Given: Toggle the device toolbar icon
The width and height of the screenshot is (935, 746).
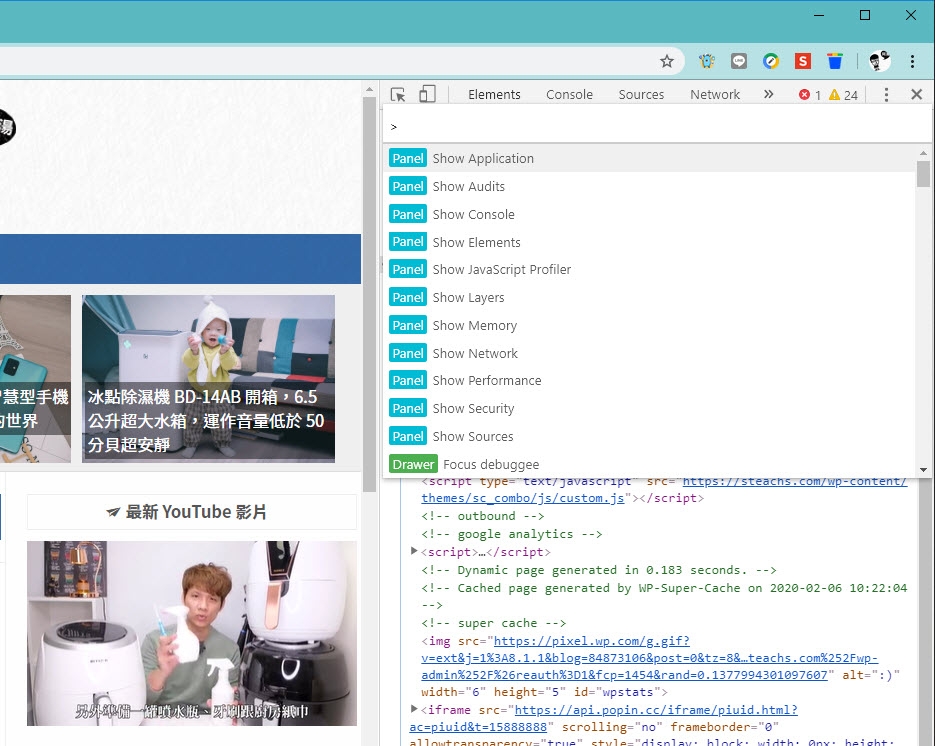Looking at the screenshot, I should pyautogui.click(x=427, y=95).
